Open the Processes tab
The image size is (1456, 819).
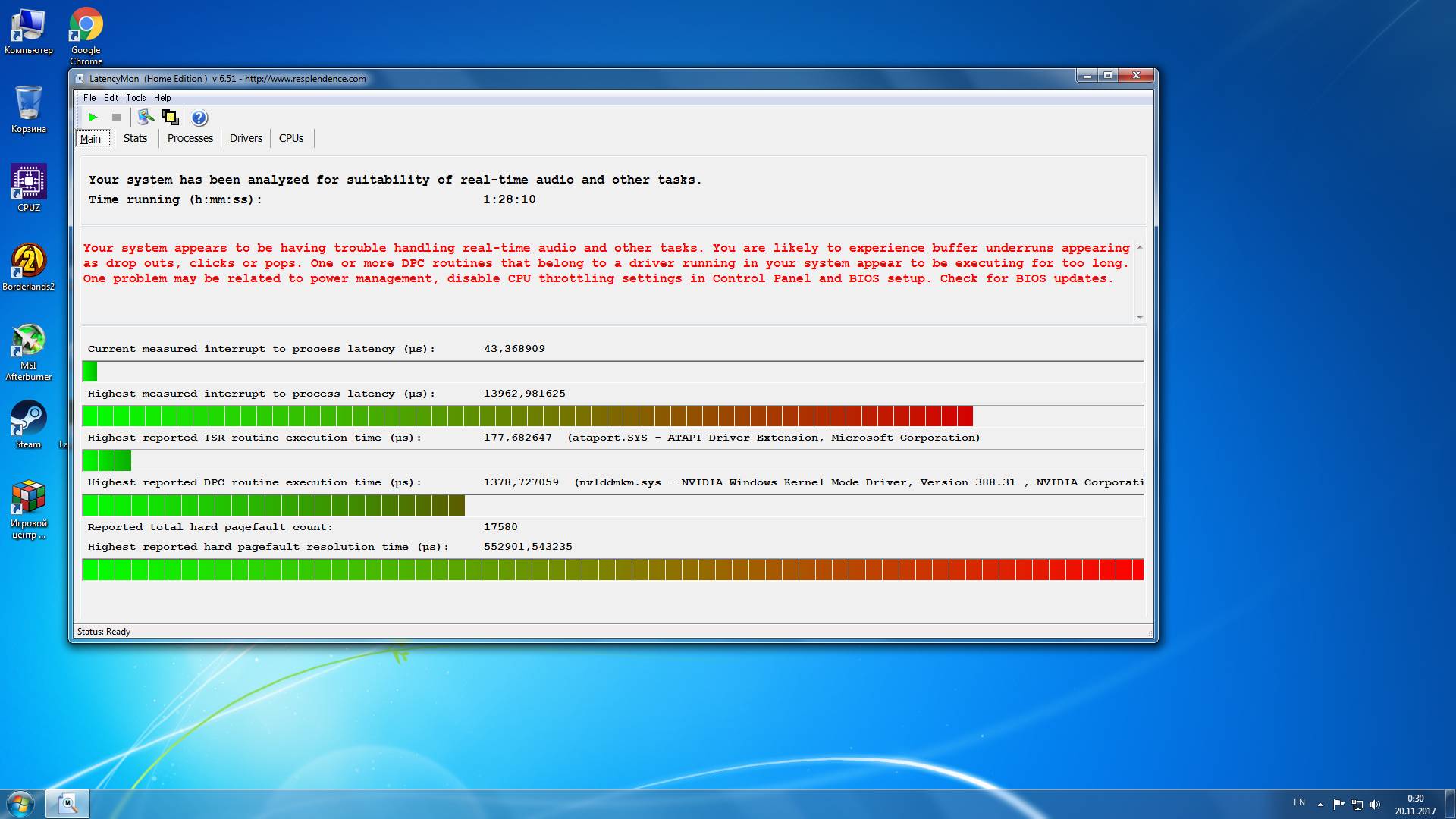(x=190, y=138)
